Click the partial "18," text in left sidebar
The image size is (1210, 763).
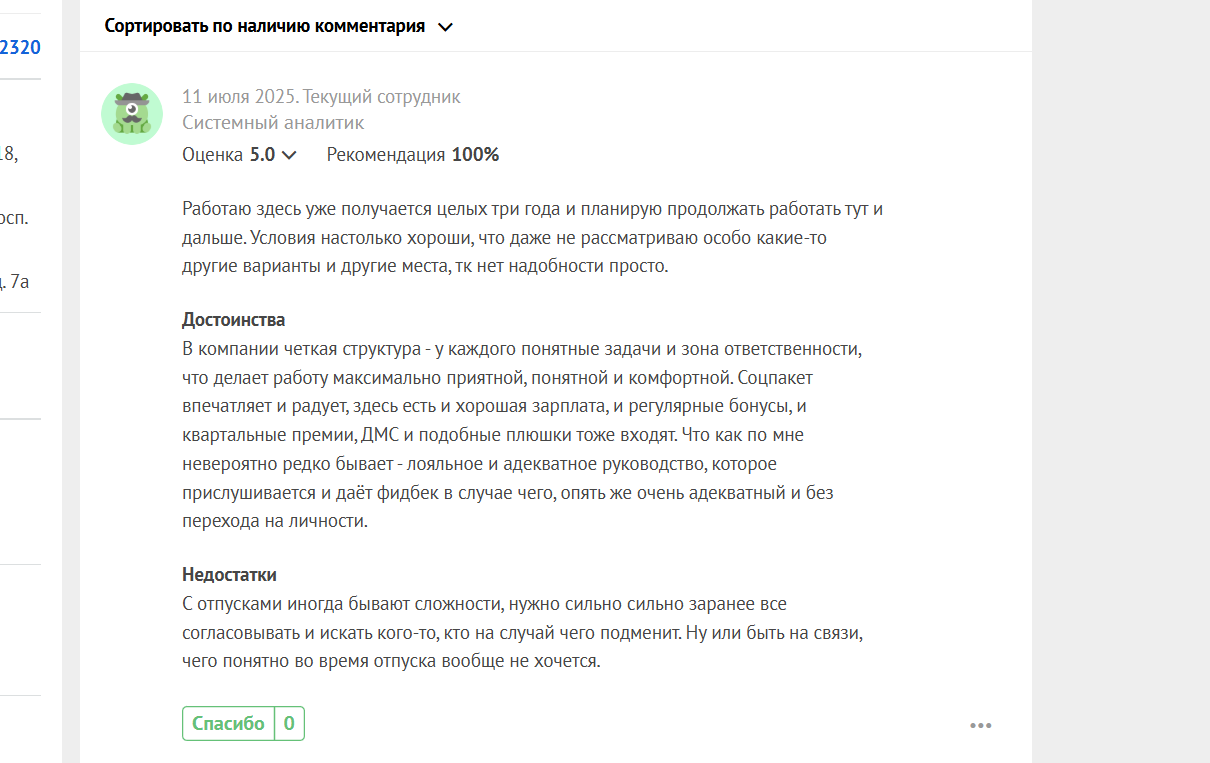pyautogui.click(x=9, y=153)
